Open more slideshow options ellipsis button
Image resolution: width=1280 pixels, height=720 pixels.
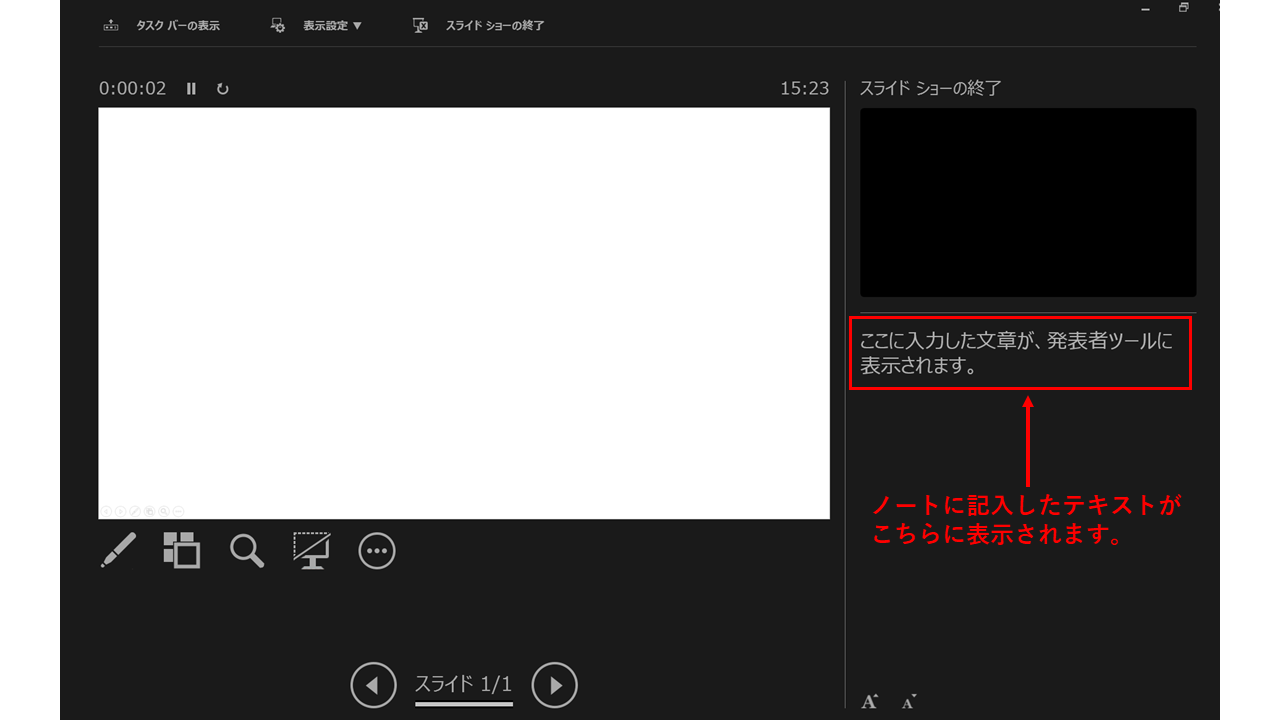coord(377,551)
